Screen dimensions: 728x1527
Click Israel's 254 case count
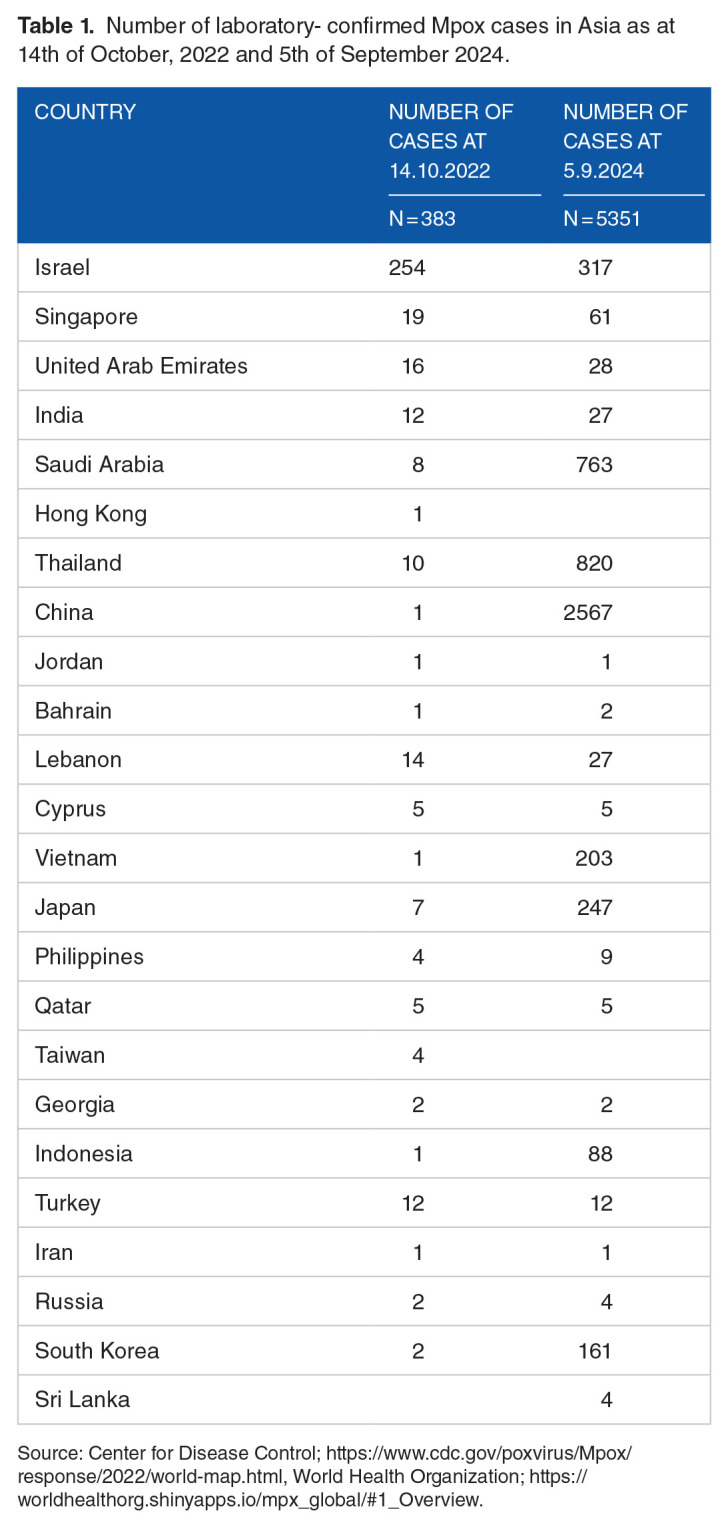click(x=407, y=268)
